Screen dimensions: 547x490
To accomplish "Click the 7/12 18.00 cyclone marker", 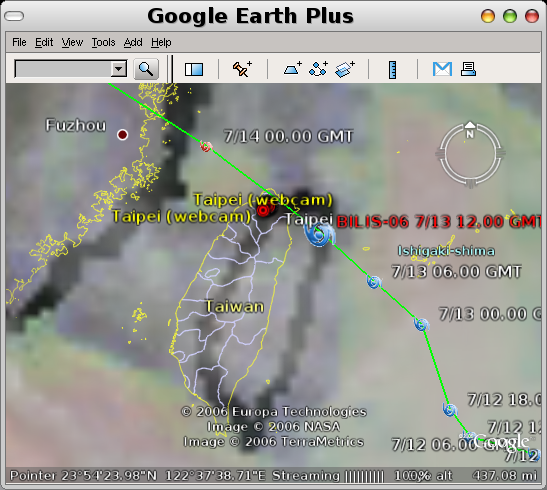I will (x=450, y=409).
